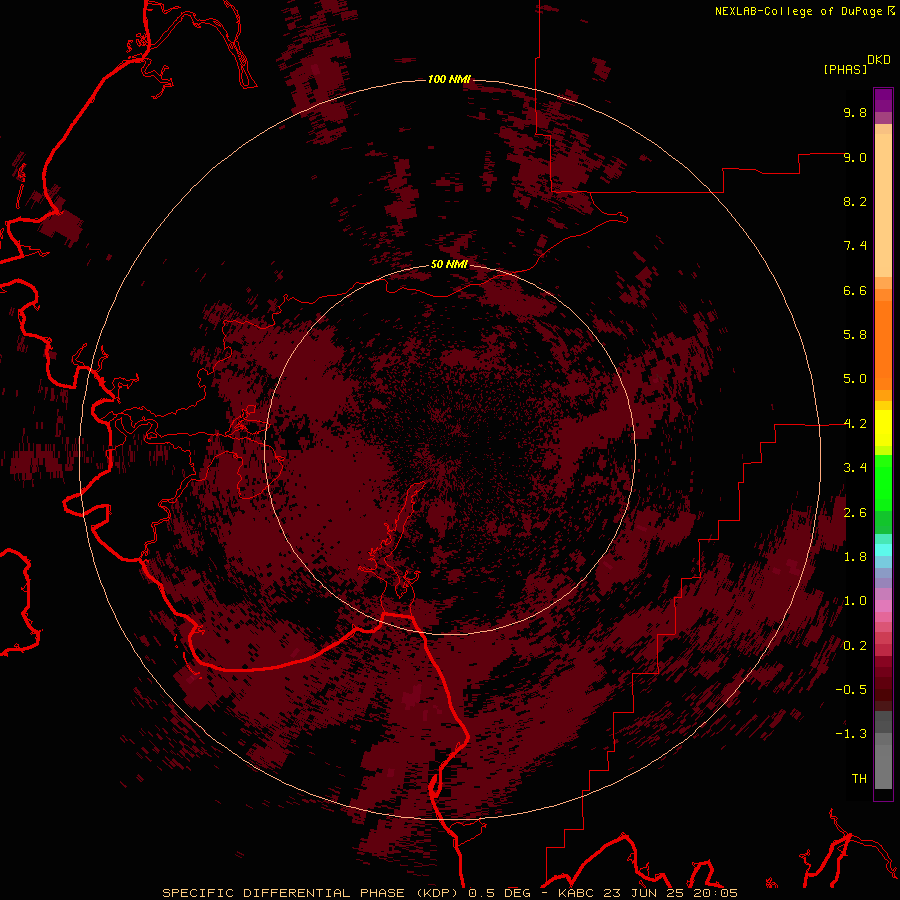This screenshot has height=900, width=900.
Task: Click the -1.3 scale value
Action: pyautogui.click(x=851, y=734)
